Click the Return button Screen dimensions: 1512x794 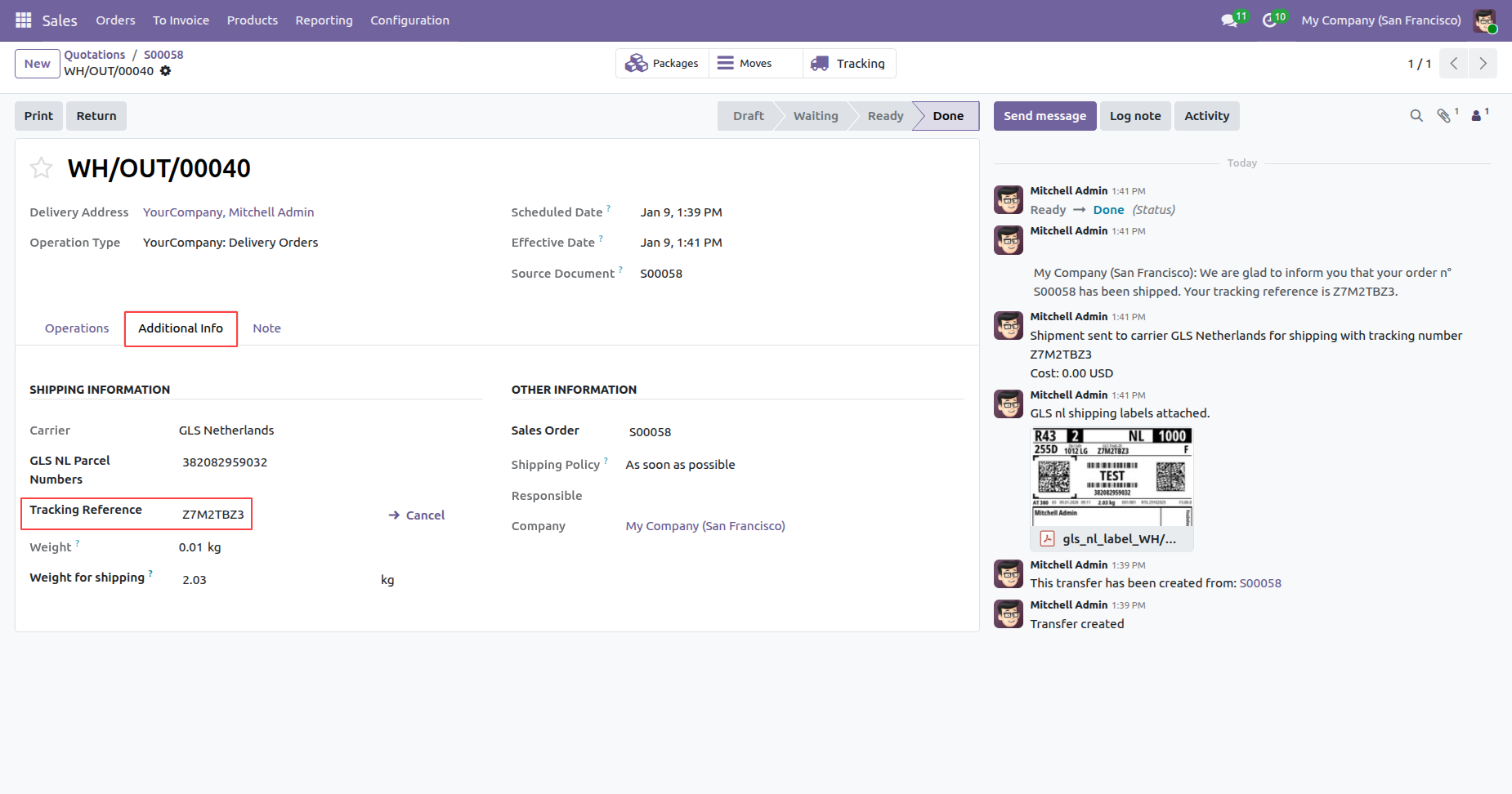coord(96,116)
